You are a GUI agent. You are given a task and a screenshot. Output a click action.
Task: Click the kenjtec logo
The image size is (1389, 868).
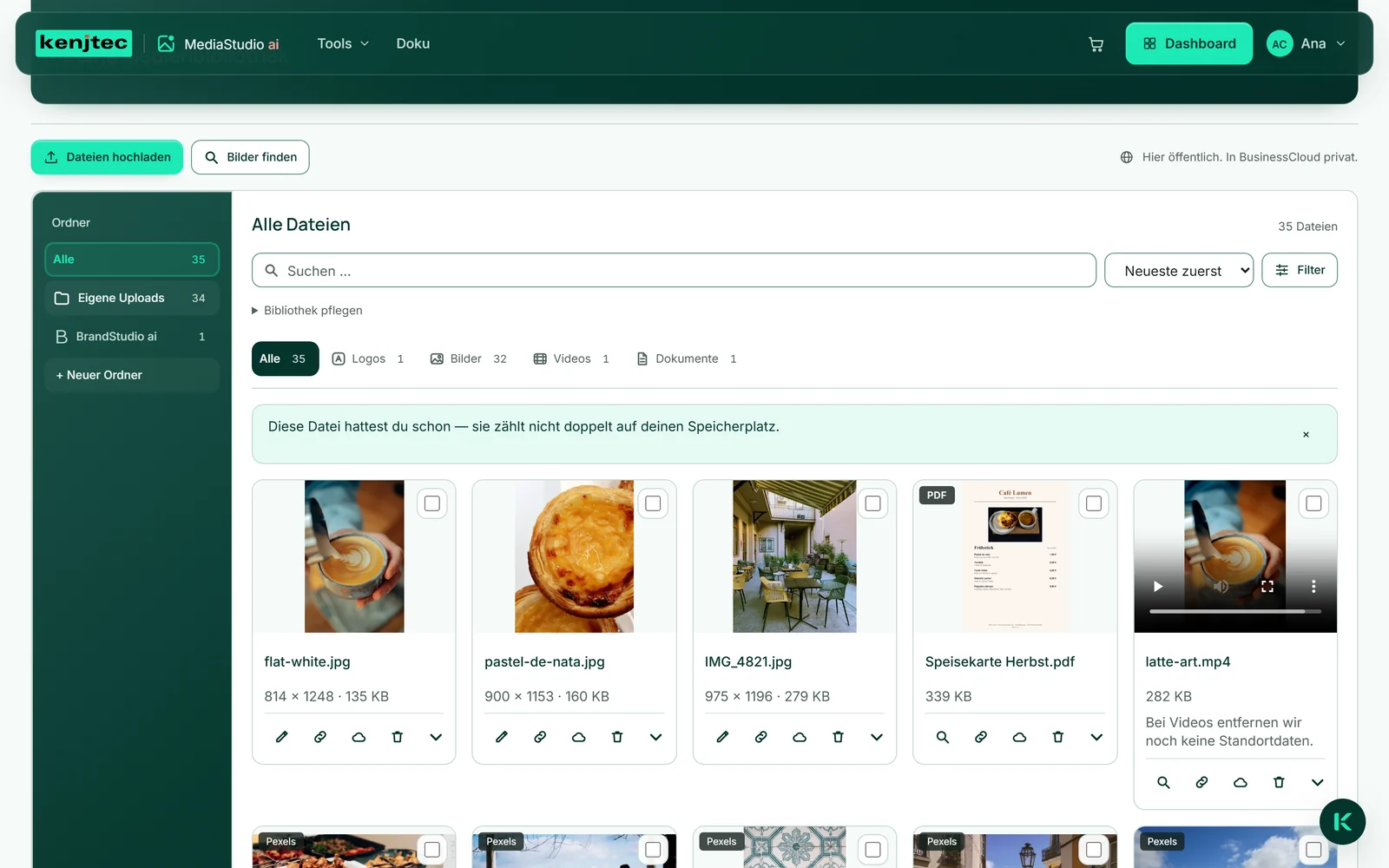click(x=83, y=43)
